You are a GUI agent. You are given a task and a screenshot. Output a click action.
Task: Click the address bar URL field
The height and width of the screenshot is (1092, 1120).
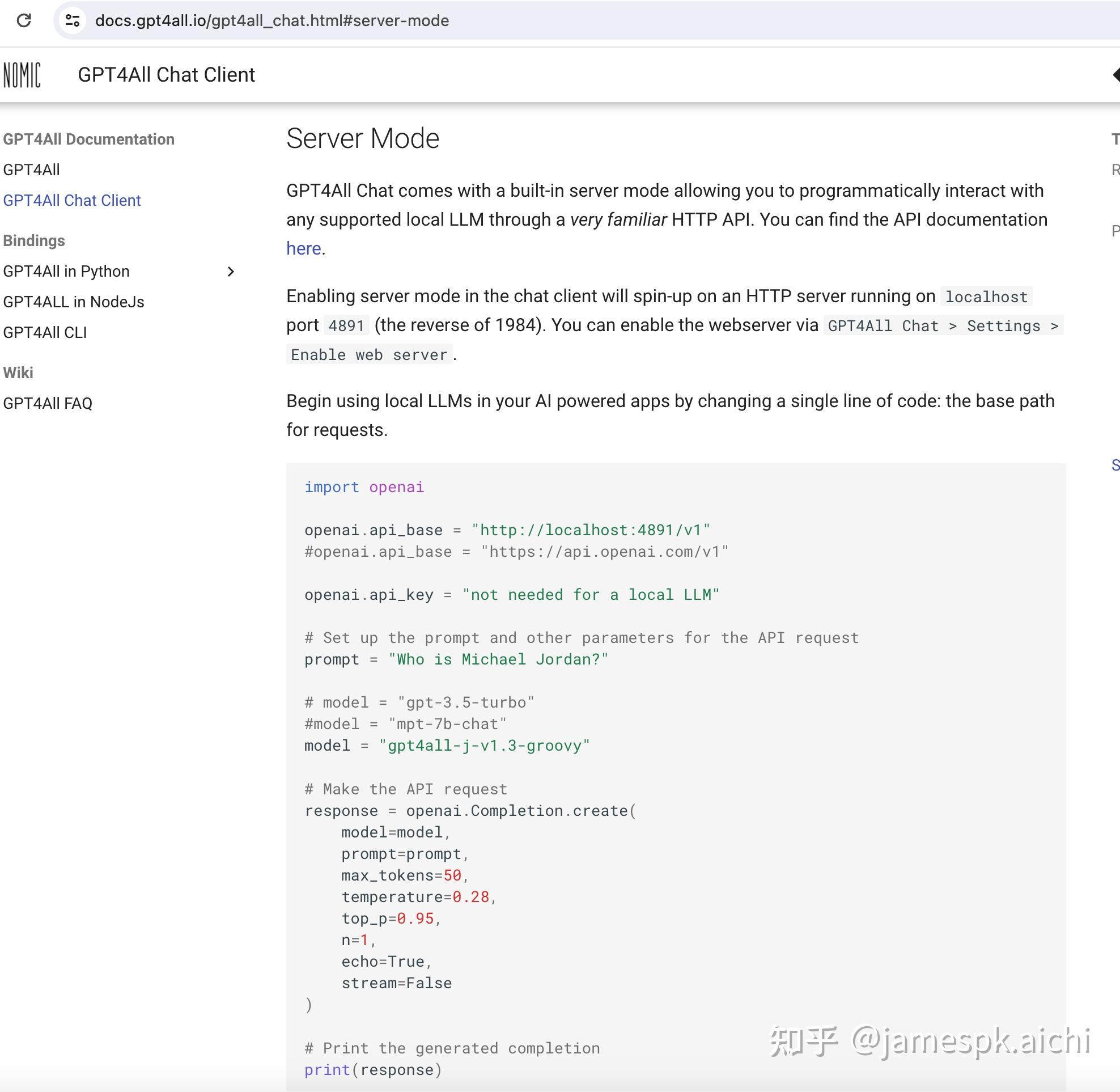click(272, 20)
